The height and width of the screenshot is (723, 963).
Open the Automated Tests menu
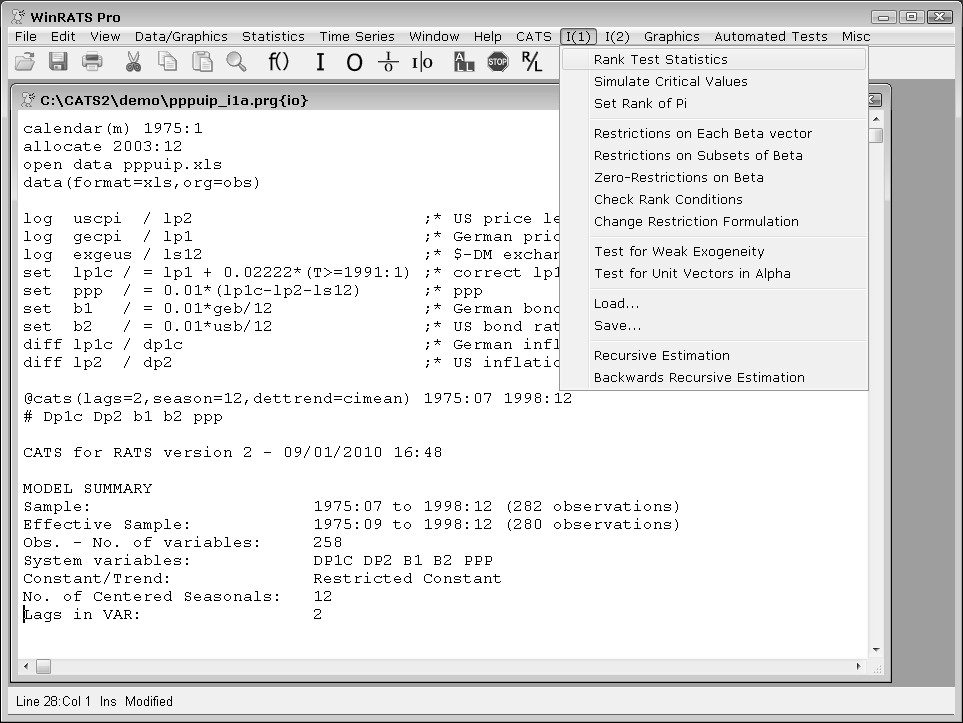pos(770,37)
